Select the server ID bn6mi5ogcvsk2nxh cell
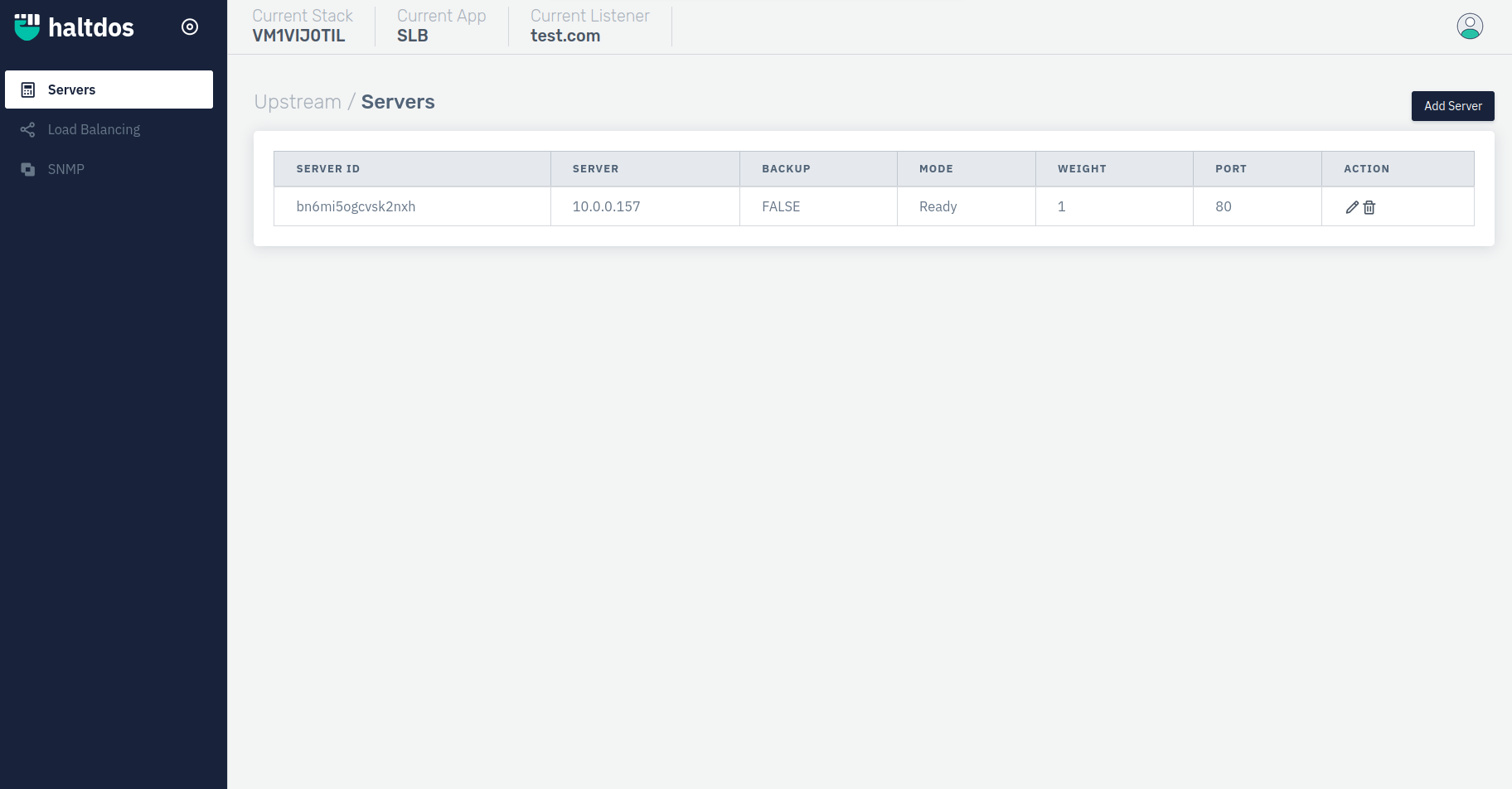Viewport: 1512px width, 789px height. pos(412,206)
